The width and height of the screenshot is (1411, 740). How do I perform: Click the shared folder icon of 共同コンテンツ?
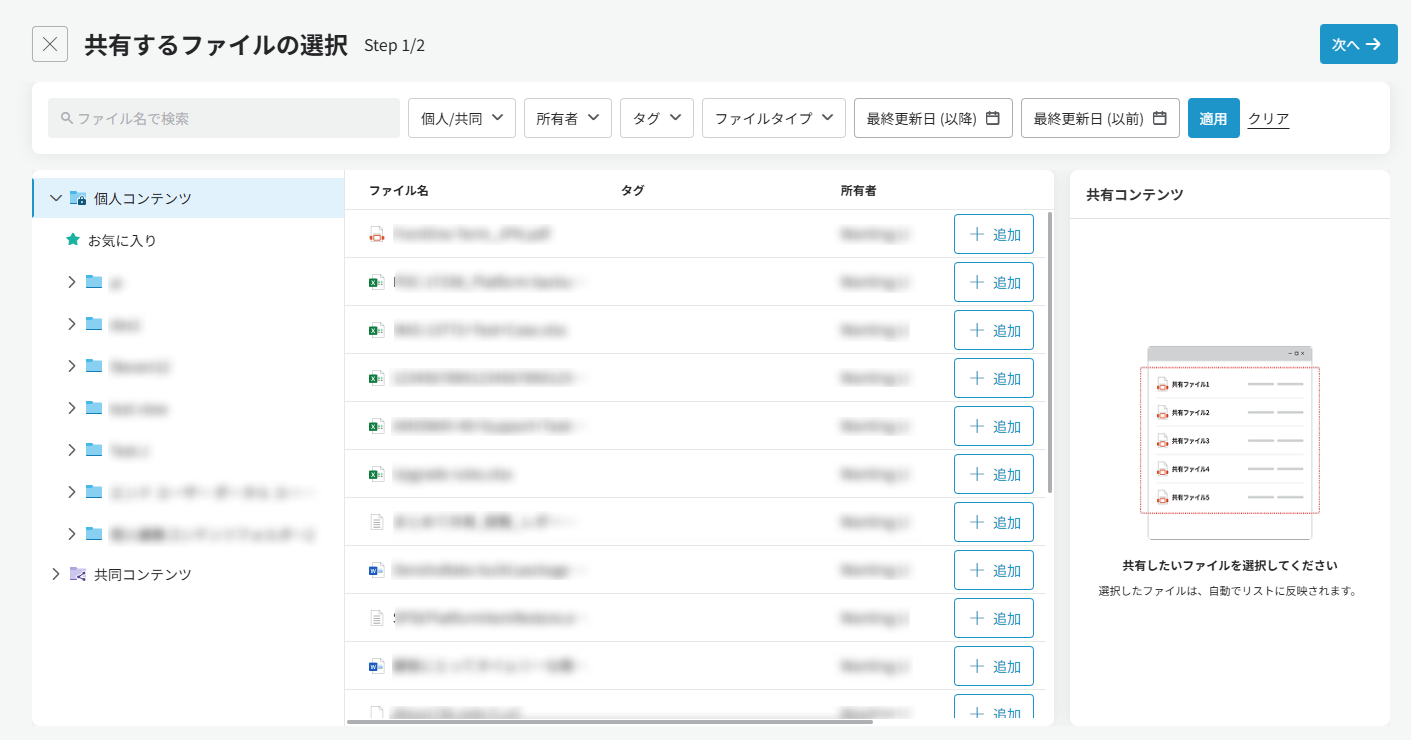78,574
